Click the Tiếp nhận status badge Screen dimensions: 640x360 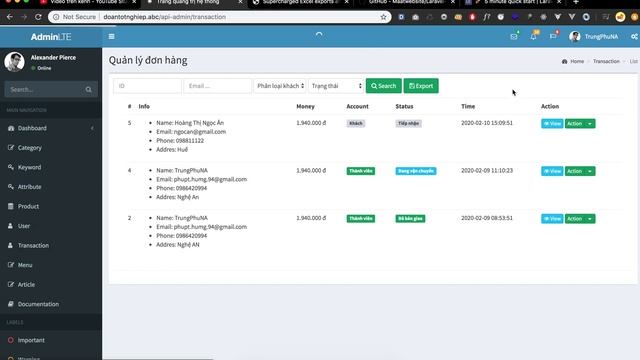[x=408, y=123]
